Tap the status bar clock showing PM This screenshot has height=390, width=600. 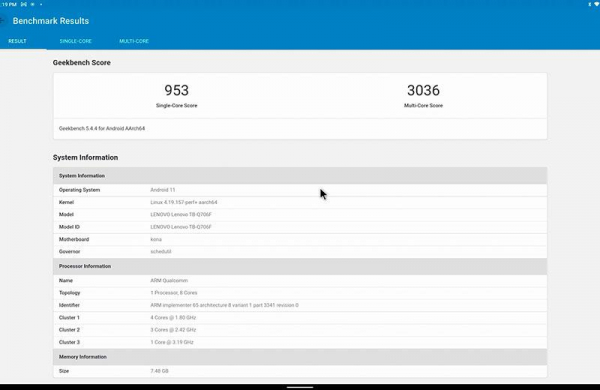point(8,4)
